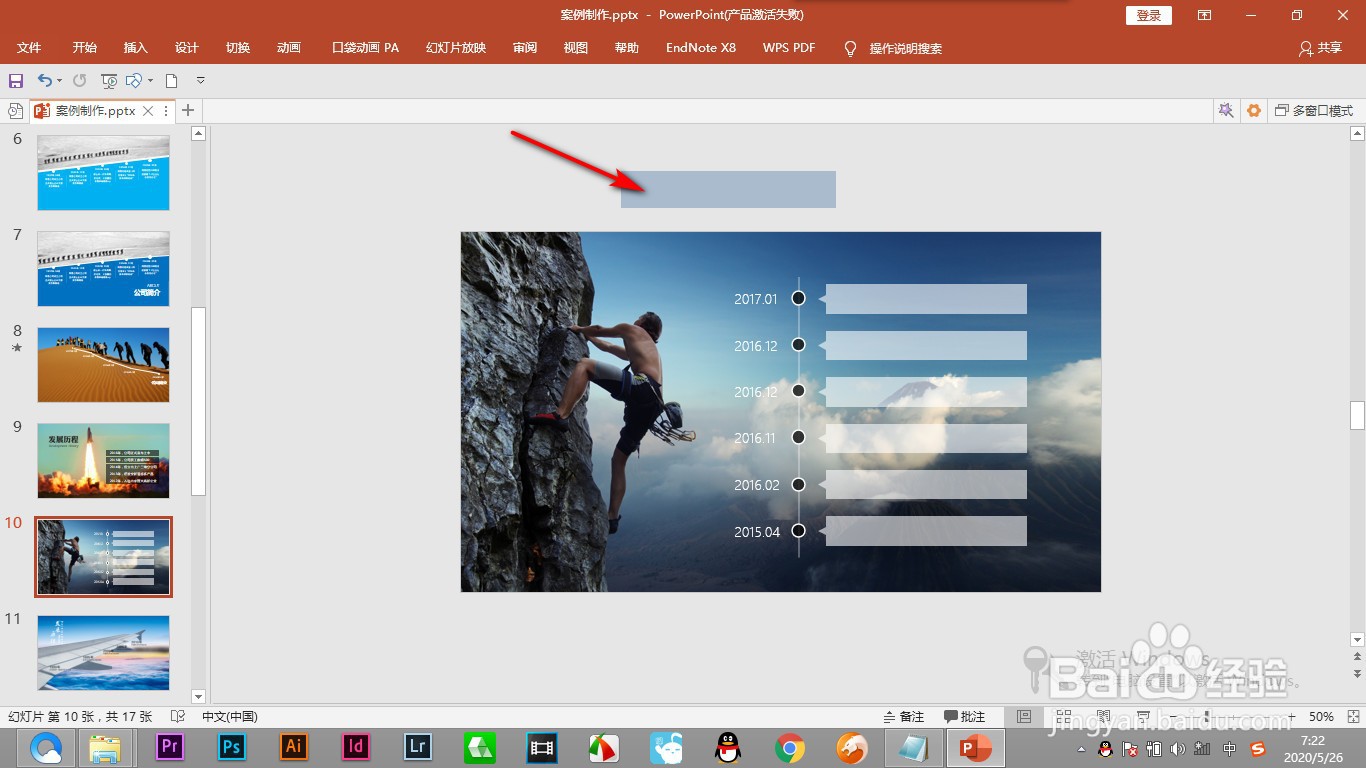Viewport: 1366px width, 768px height.
Task: Expand the Shapes dropdown arrow
Action: pyautogui.click(x=151, y=80)
